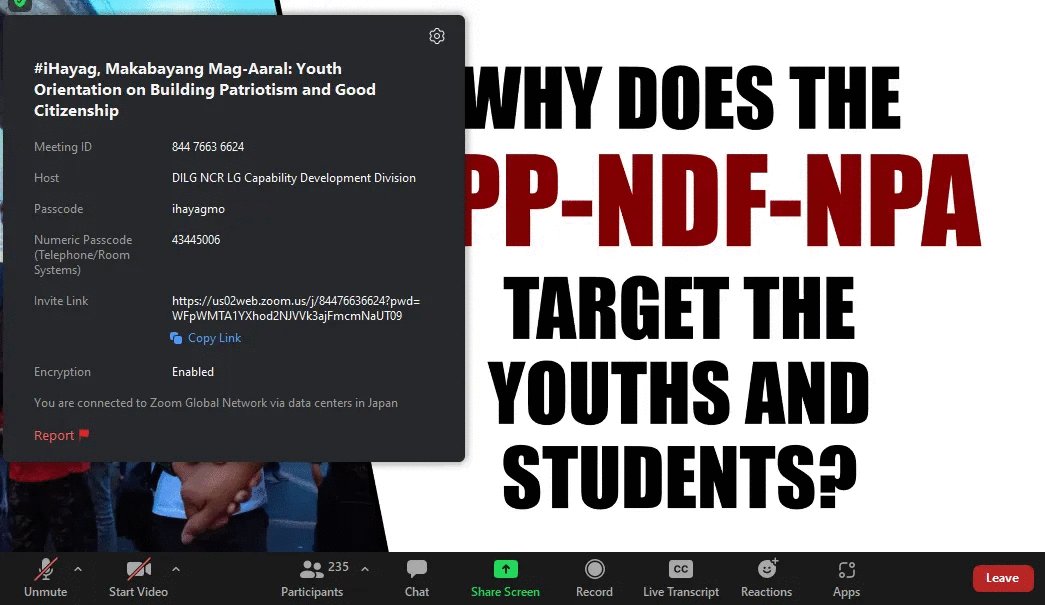
Task: Click the green encryption shield icon
Action: 21,3
